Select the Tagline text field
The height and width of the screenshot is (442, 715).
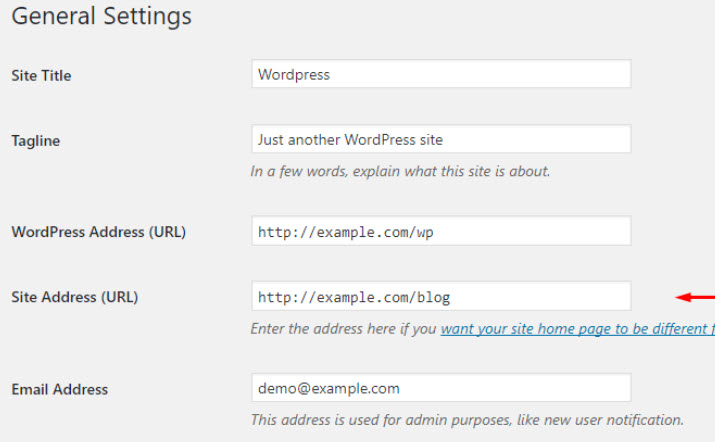coord(441,139)
